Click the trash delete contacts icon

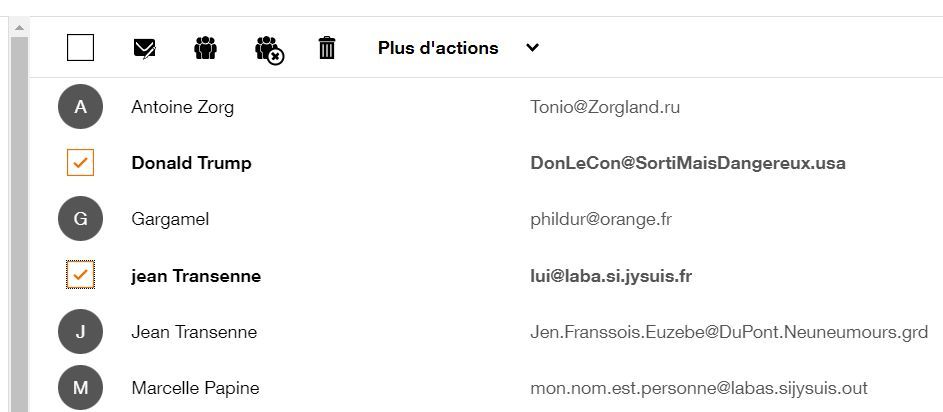coord(327,48)
